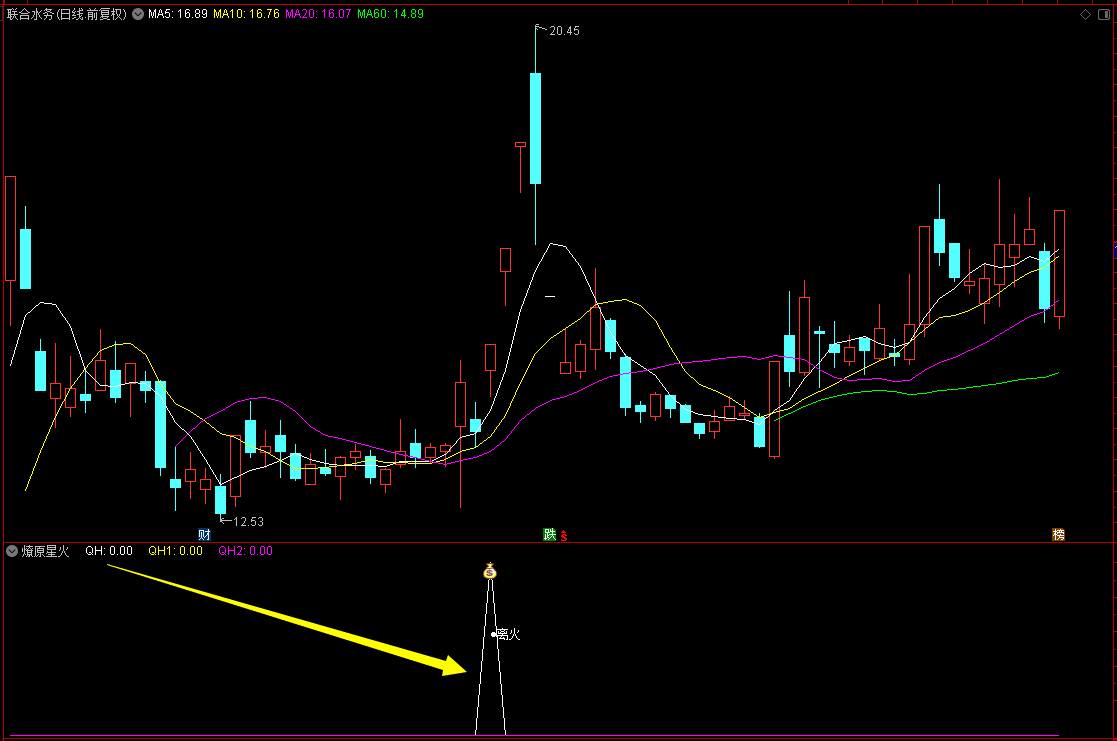
Task: Click the 离火 signal label
Action: pos(509,634)
